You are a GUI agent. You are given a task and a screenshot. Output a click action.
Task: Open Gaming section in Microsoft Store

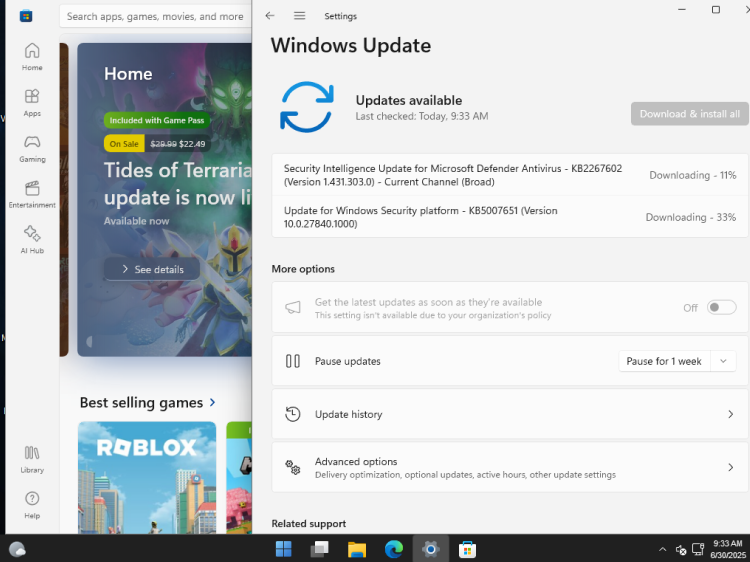click(x=32, y=148)
